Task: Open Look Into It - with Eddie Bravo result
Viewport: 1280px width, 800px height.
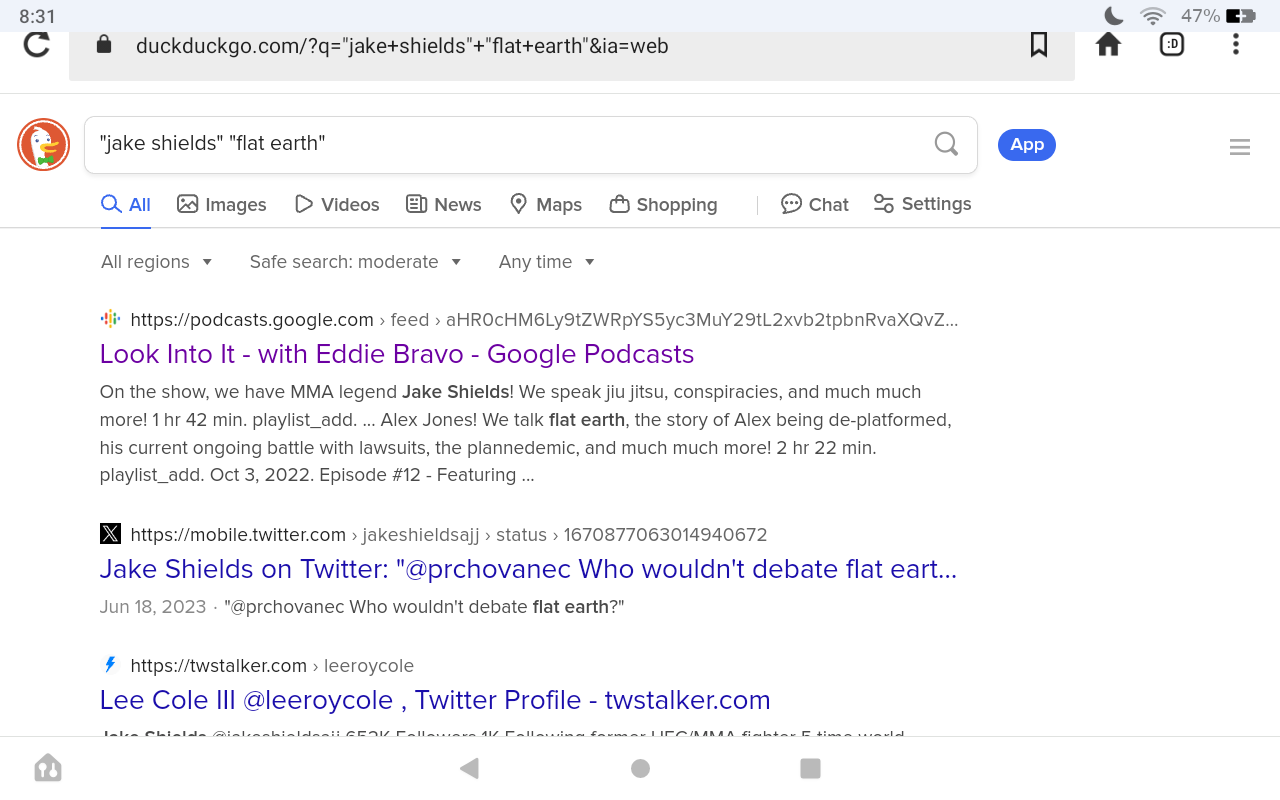Action: [397, 354]
